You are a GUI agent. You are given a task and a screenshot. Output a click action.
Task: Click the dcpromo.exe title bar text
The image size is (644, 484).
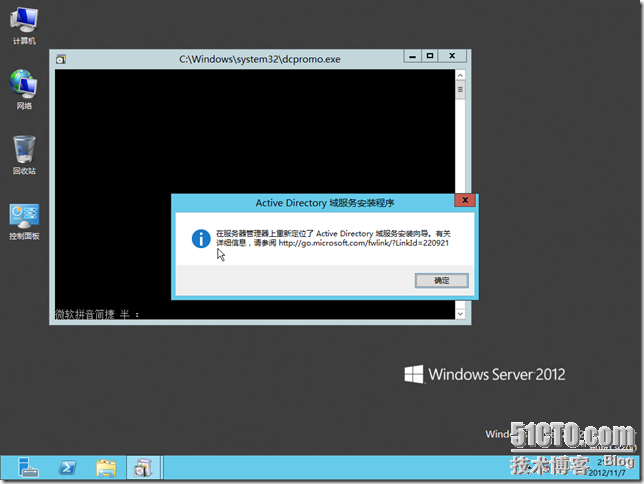click(x=260, y=59)
